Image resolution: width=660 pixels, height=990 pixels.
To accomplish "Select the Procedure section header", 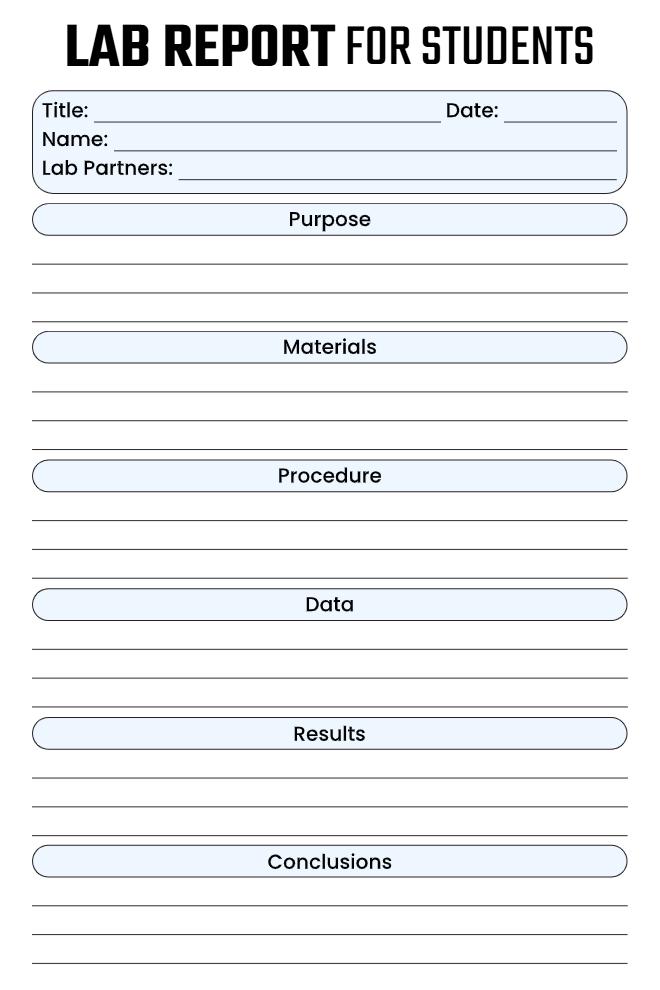I will 330,476.
